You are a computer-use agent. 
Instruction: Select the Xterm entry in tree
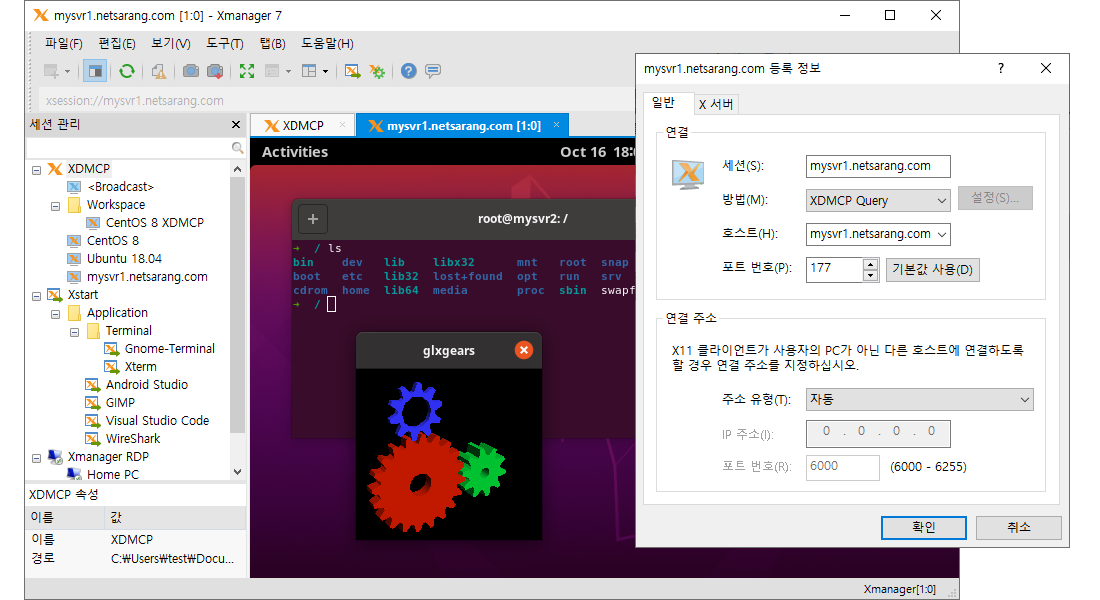[x=140, y=366]
